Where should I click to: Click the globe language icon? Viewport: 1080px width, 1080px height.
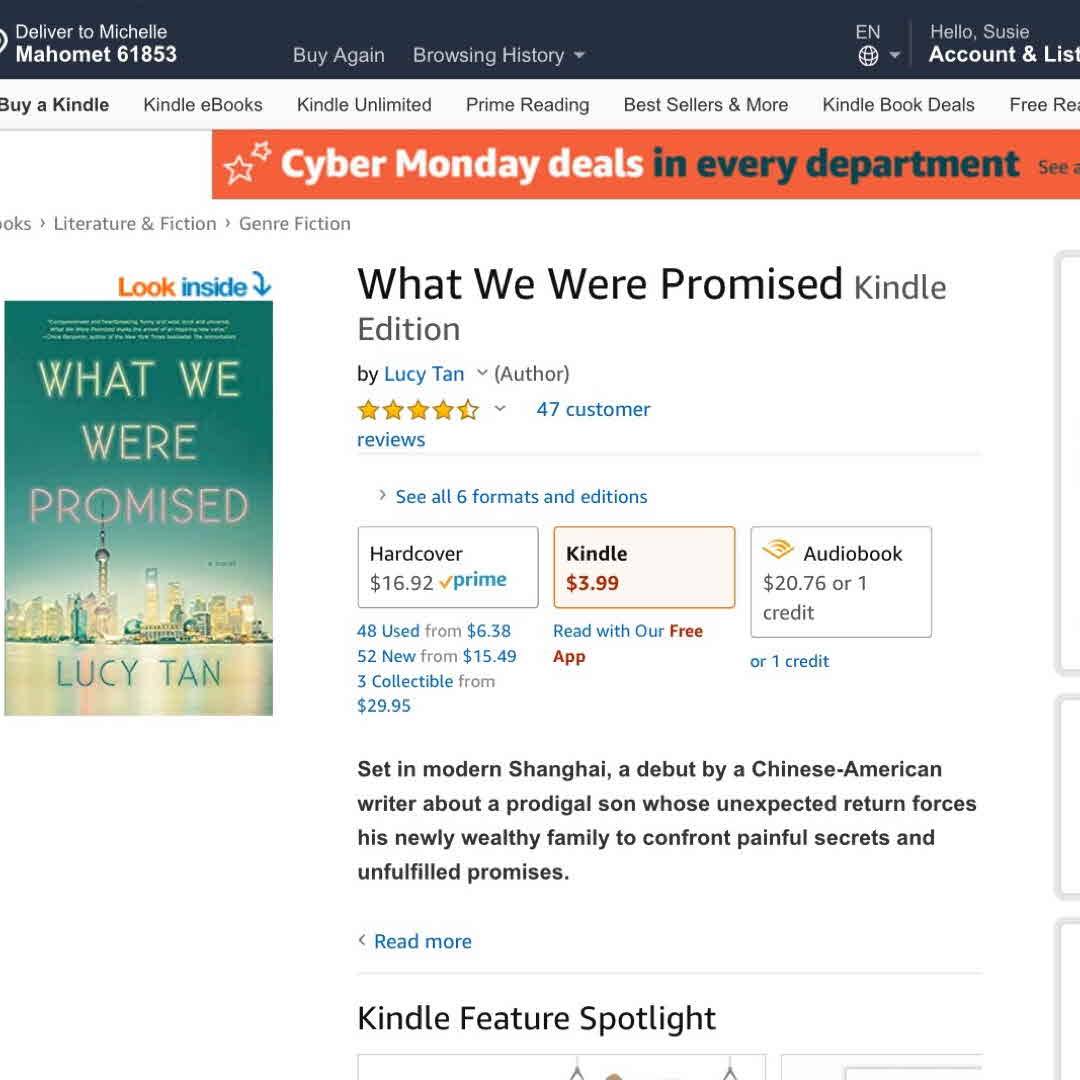868,56
